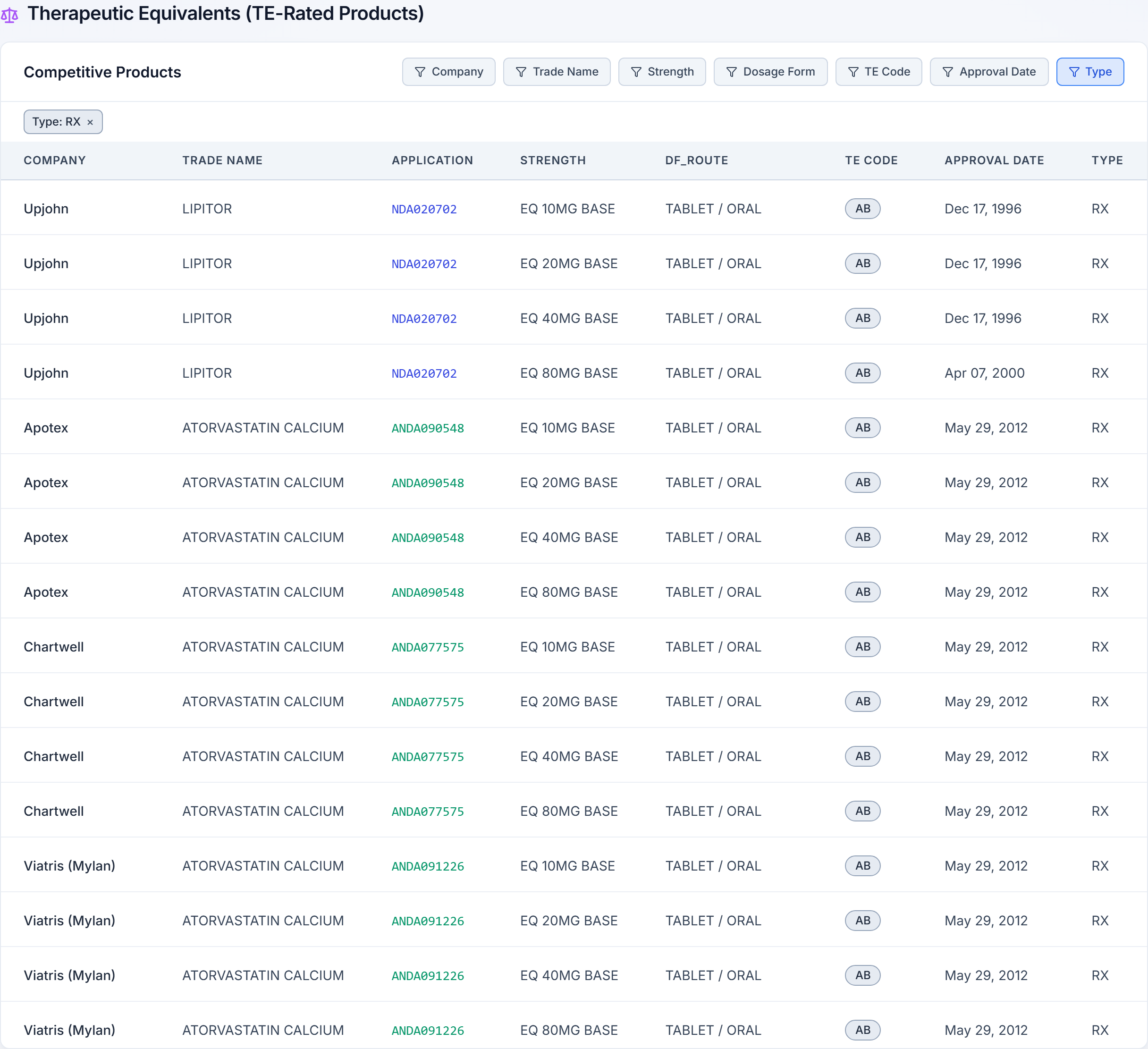Select Viatris (Mylan) in the EQ 10MG row
The height and width of the screenshot is (1049, 1148).
click(69, 866)
